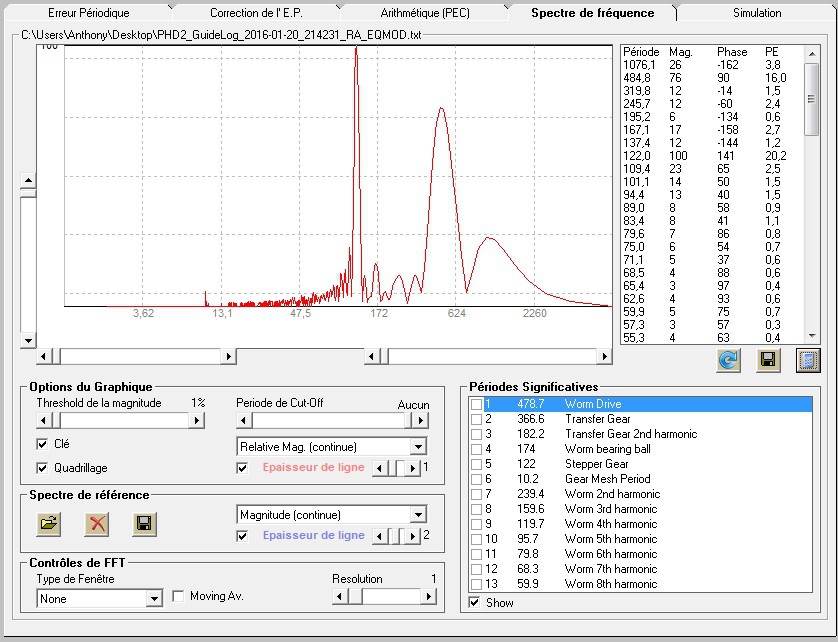This screenshot has width=838, height=642.
Task: Click the right arrow of the second horizontal graph scrollbar
Action: pyautogui.click(x=604, y=356)
